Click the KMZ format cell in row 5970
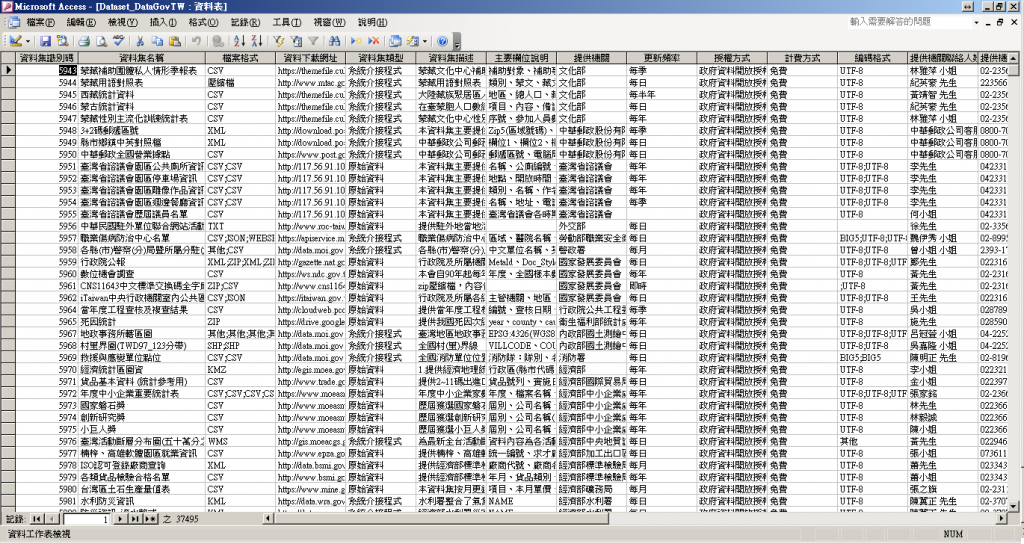The width and height of the screenshot is (1024, 544). click(240, 369)
